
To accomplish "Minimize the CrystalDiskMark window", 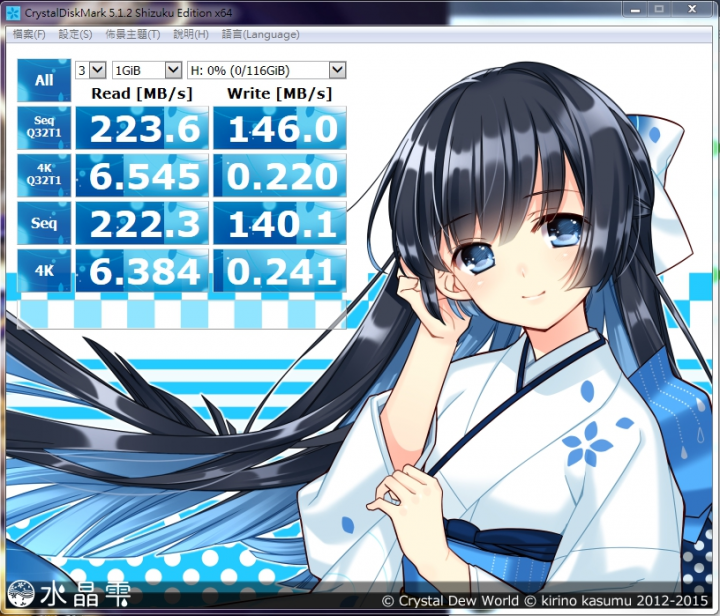I will (x=636, y=9).
